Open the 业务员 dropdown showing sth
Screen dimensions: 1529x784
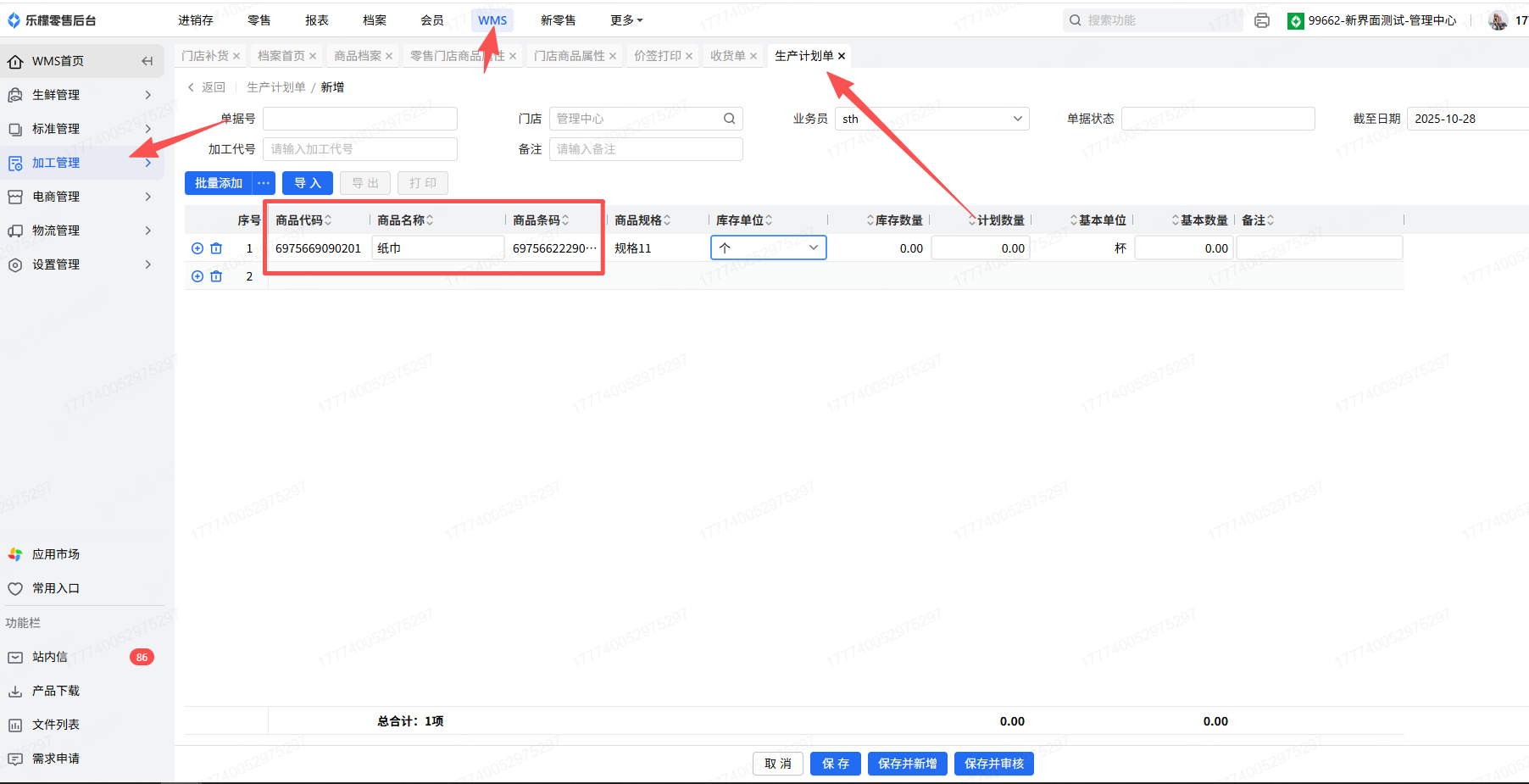tap(932, 119)
